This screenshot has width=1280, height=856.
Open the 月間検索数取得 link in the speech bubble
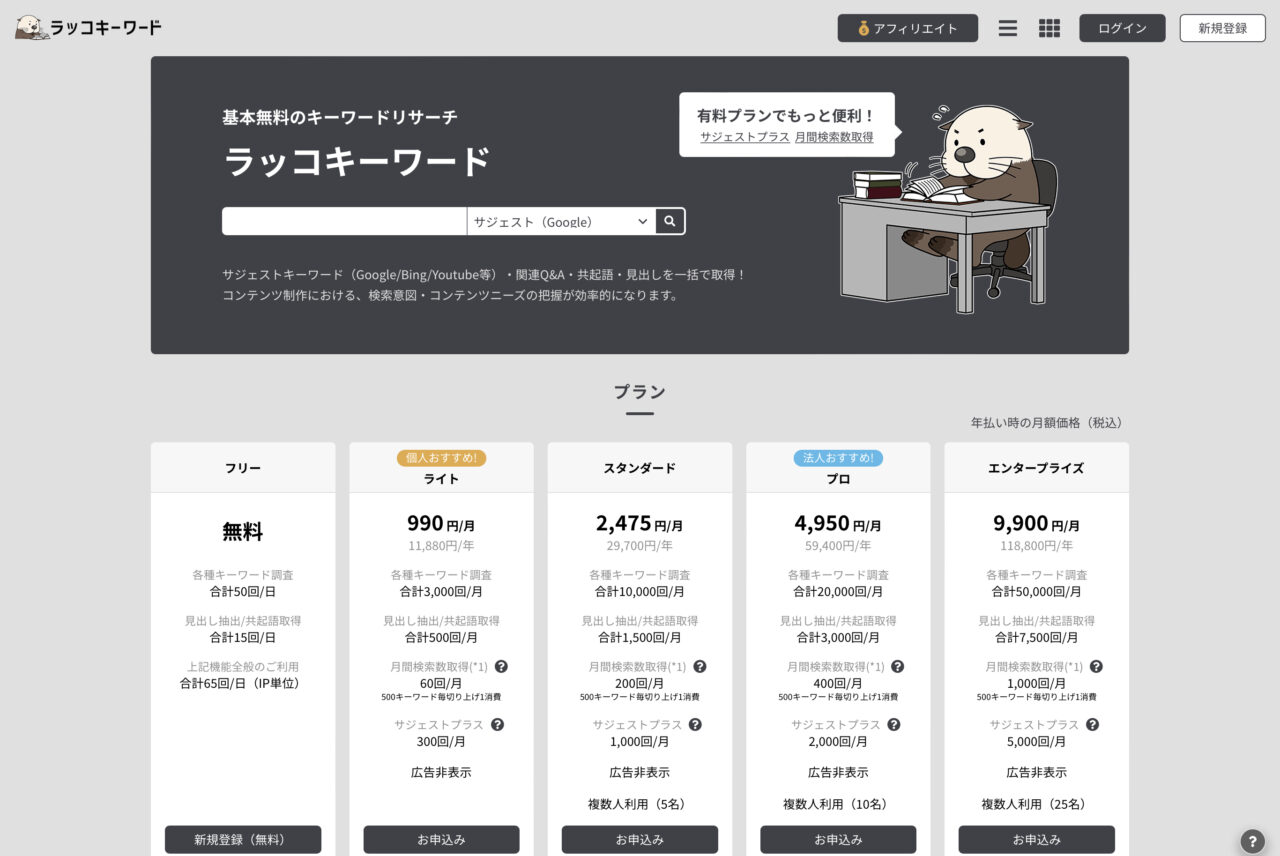point(835,137)
